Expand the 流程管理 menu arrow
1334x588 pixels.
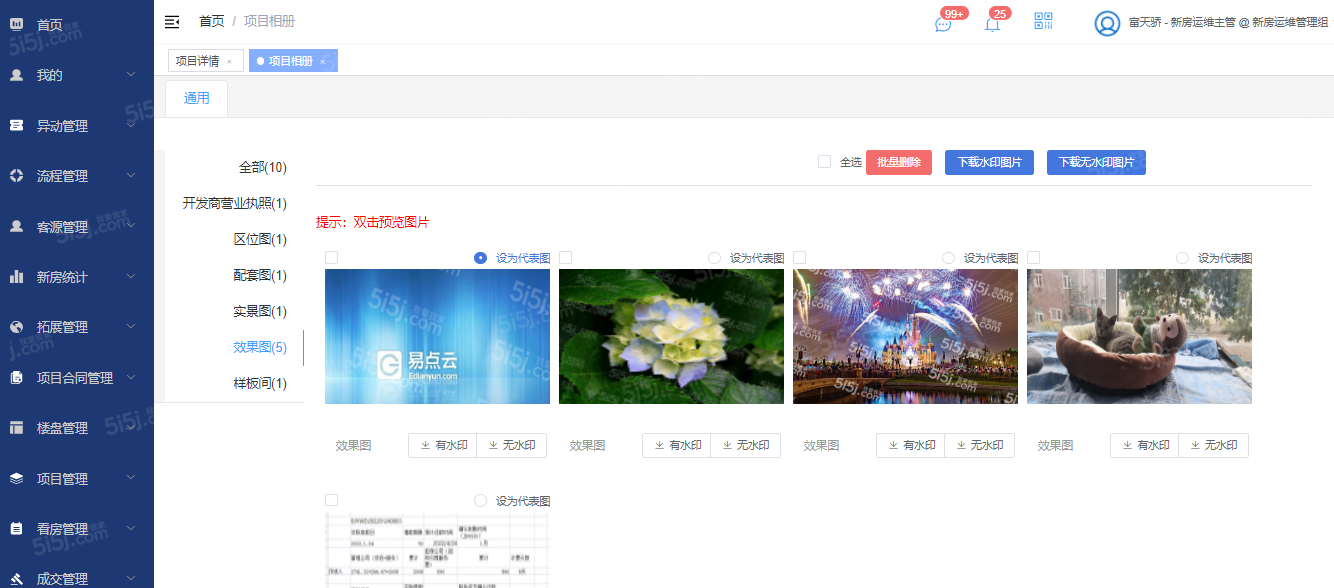click(x=131, y=176)
